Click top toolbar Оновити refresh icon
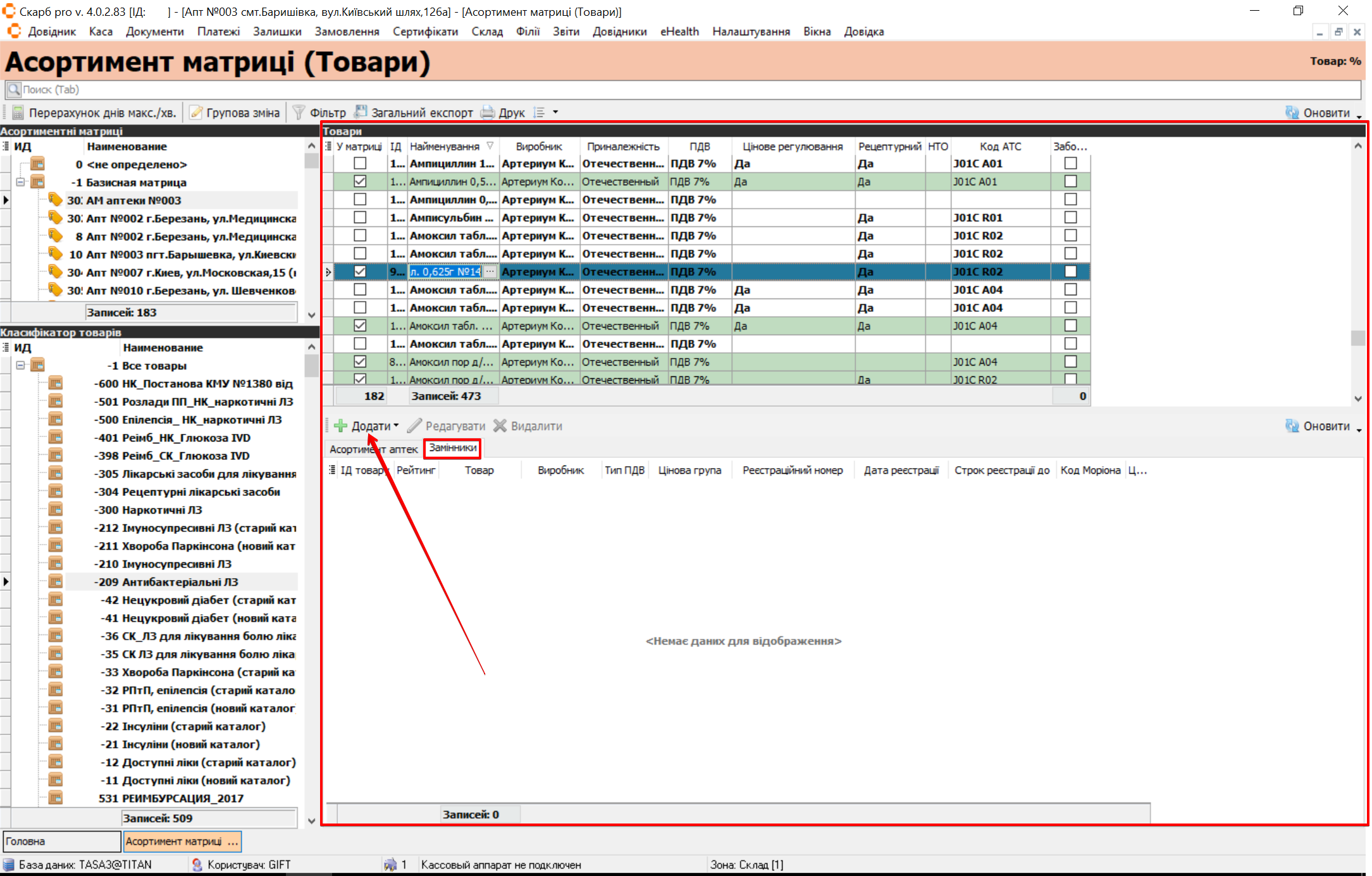The width and height of the screenshot is (1372, 876). click(1292, 113)
